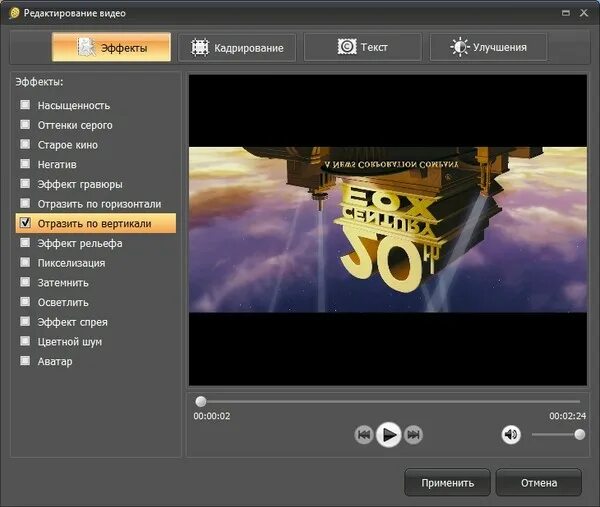Skip forward with the next button

coord(413,435)
